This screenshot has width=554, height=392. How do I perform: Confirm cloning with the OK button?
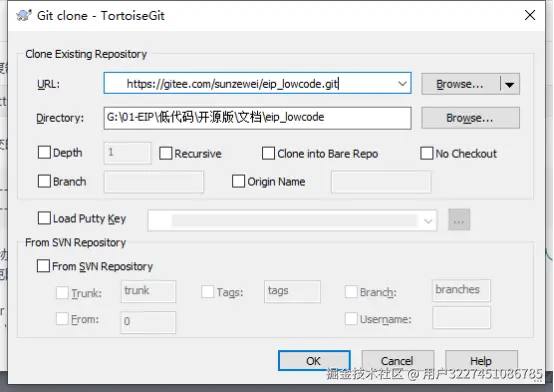314,361
